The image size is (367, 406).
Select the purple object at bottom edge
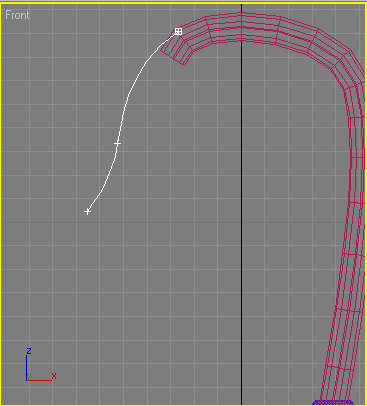(x=333, y=402)
